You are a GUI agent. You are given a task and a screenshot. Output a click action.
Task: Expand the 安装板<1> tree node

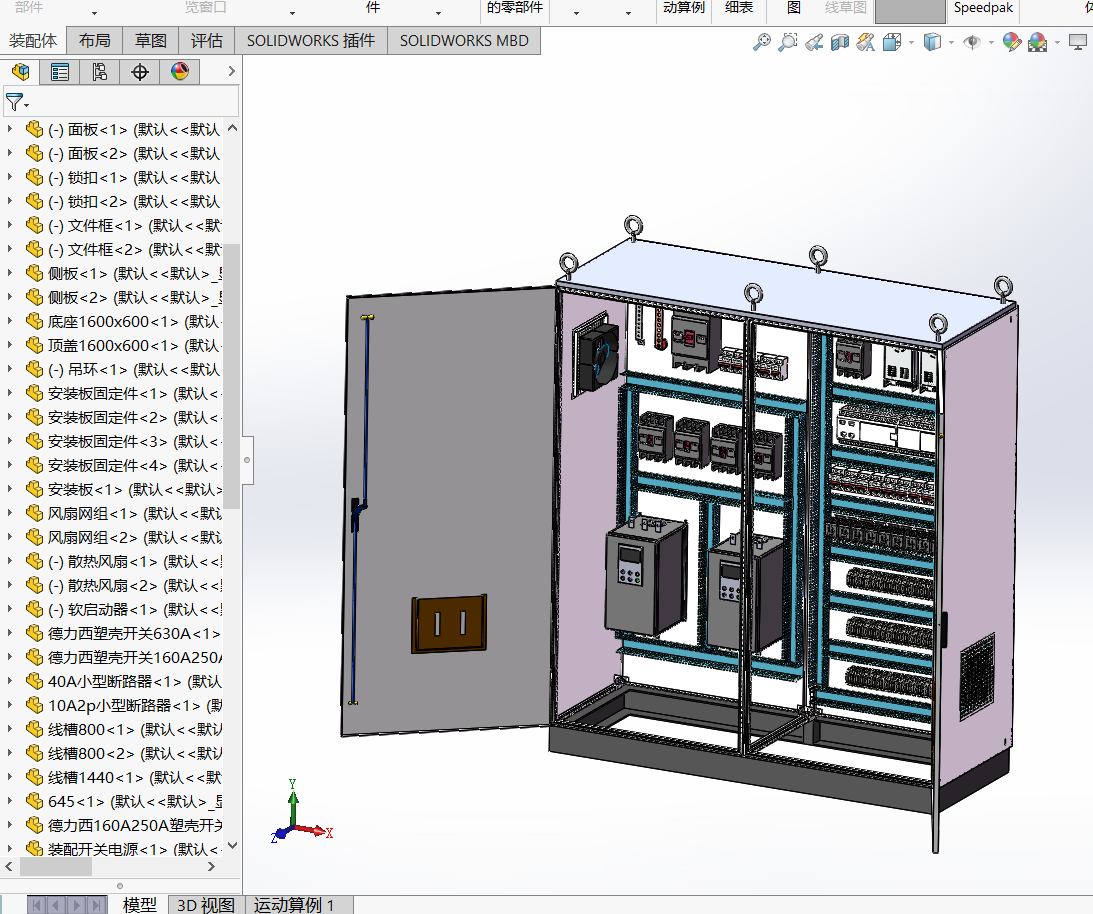(10, 489)
